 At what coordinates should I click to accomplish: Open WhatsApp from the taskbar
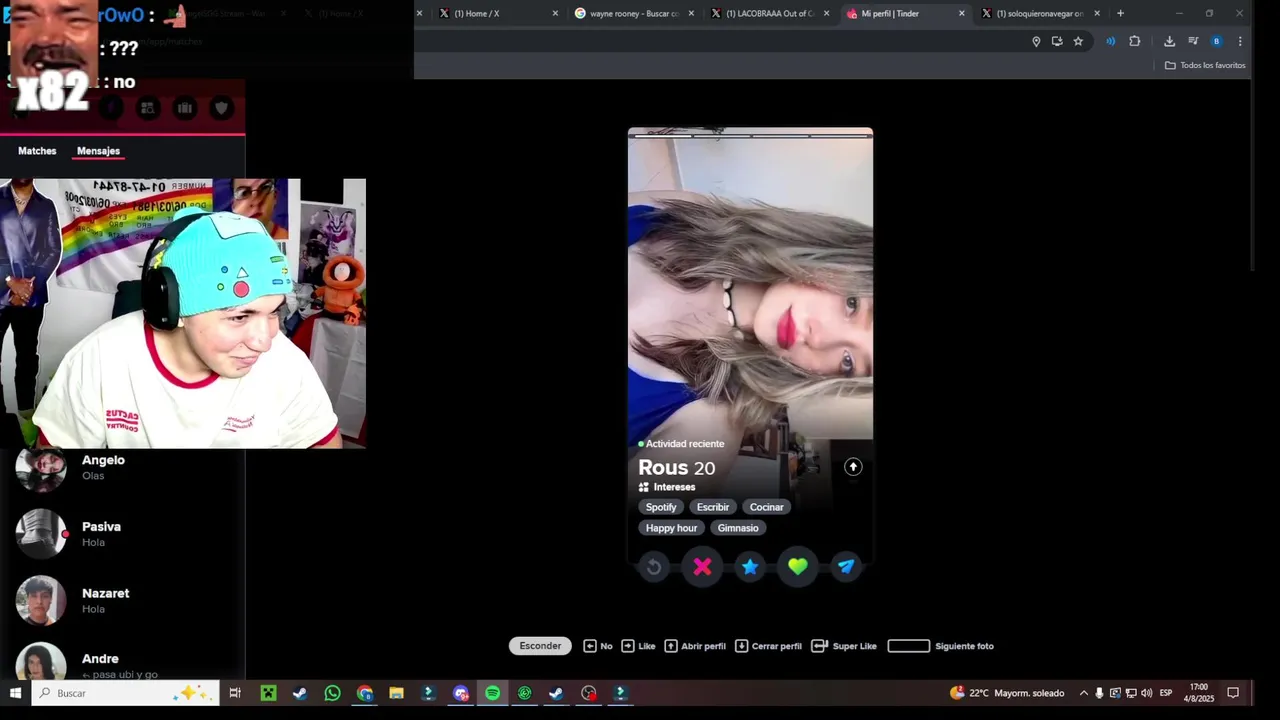[x=332, y=693]
